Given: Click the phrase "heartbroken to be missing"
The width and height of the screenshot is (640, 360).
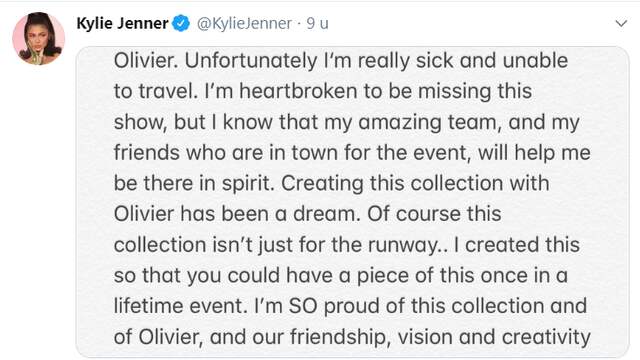Looking at the screenshot, I should 365,91.
